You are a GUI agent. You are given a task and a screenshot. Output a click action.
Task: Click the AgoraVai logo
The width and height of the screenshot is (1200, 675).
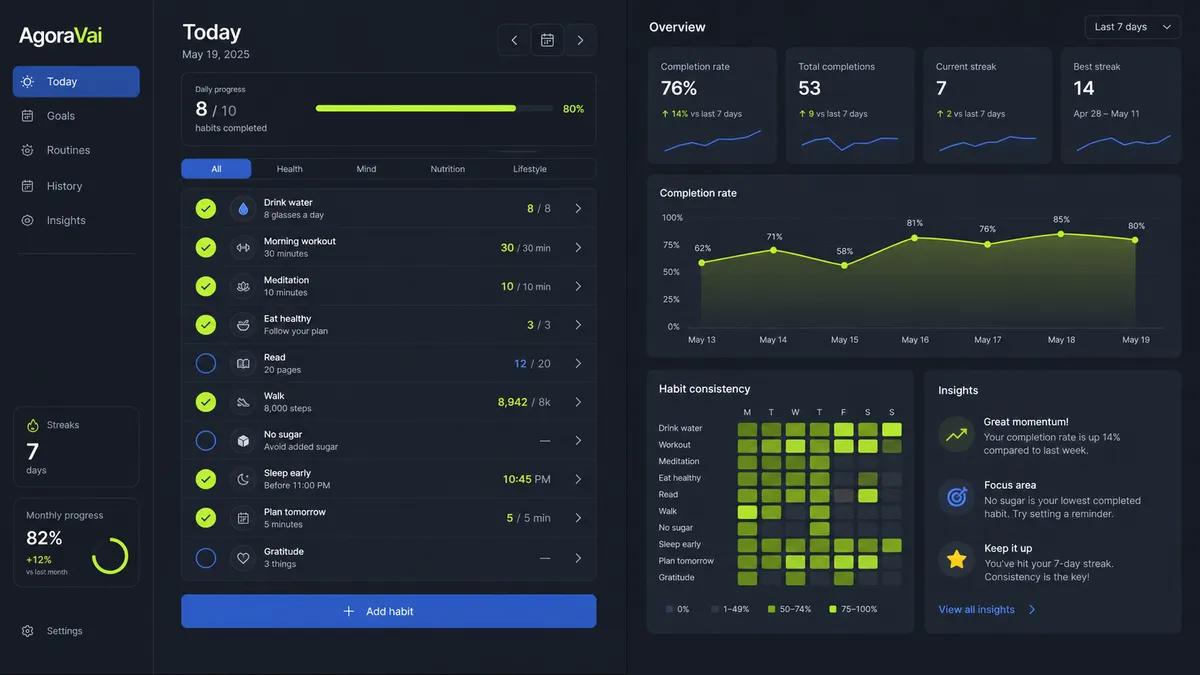click(x=60, y=36)
